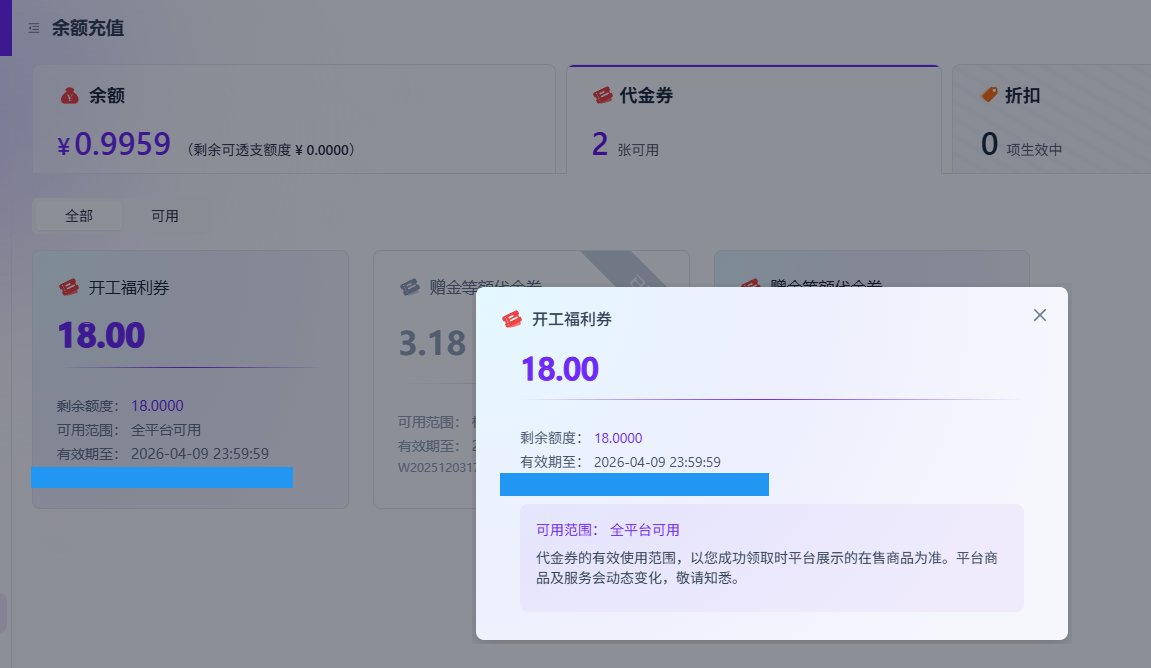Click ticket icon on background 开工福利券 card

pyautogui.click(x=68, y=288)
